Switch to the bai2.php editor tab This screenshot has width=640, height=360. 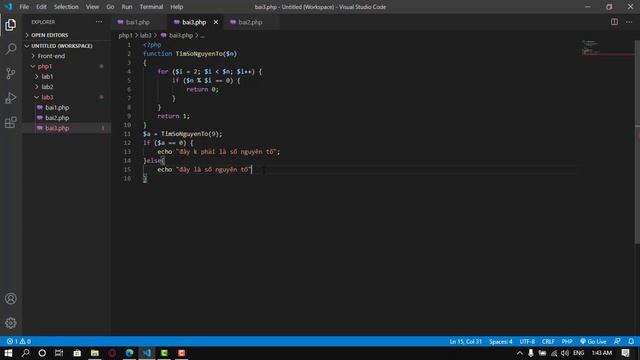[x=251, y=22]
